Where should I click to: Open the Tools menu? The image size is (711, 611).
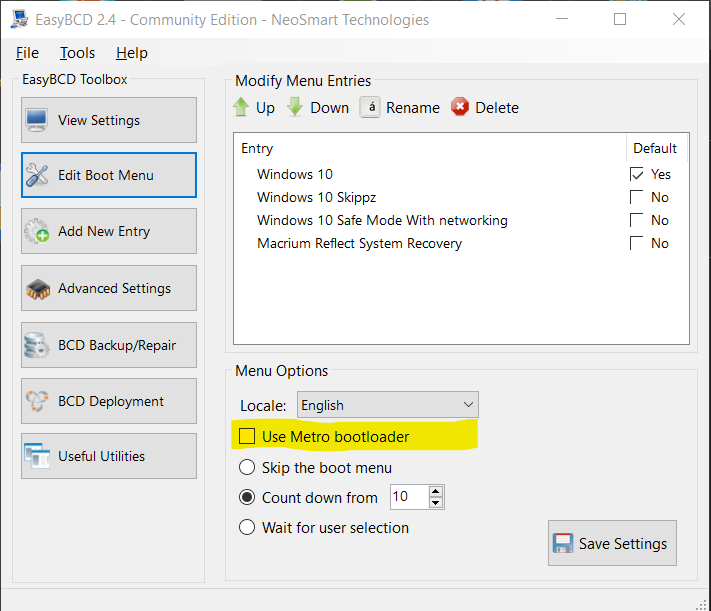(x=77, y=53)
